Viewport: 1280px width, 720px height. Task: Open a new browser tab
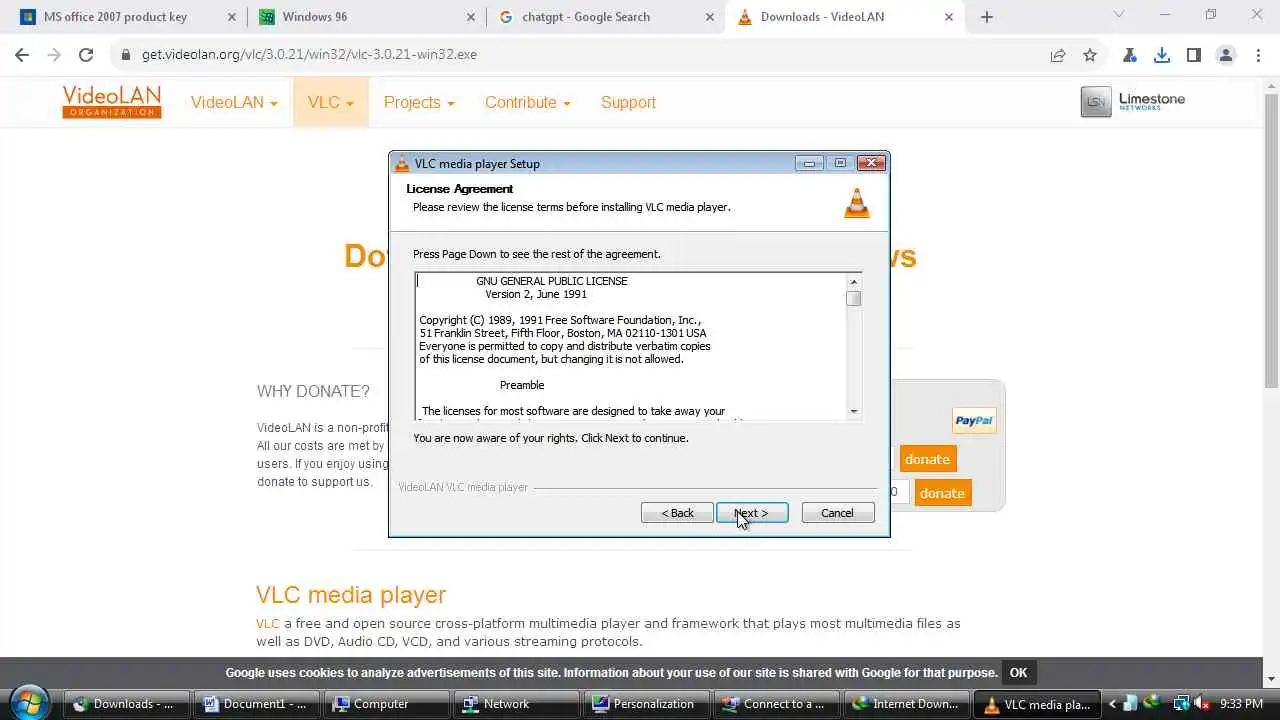click(x=987, y=17)
